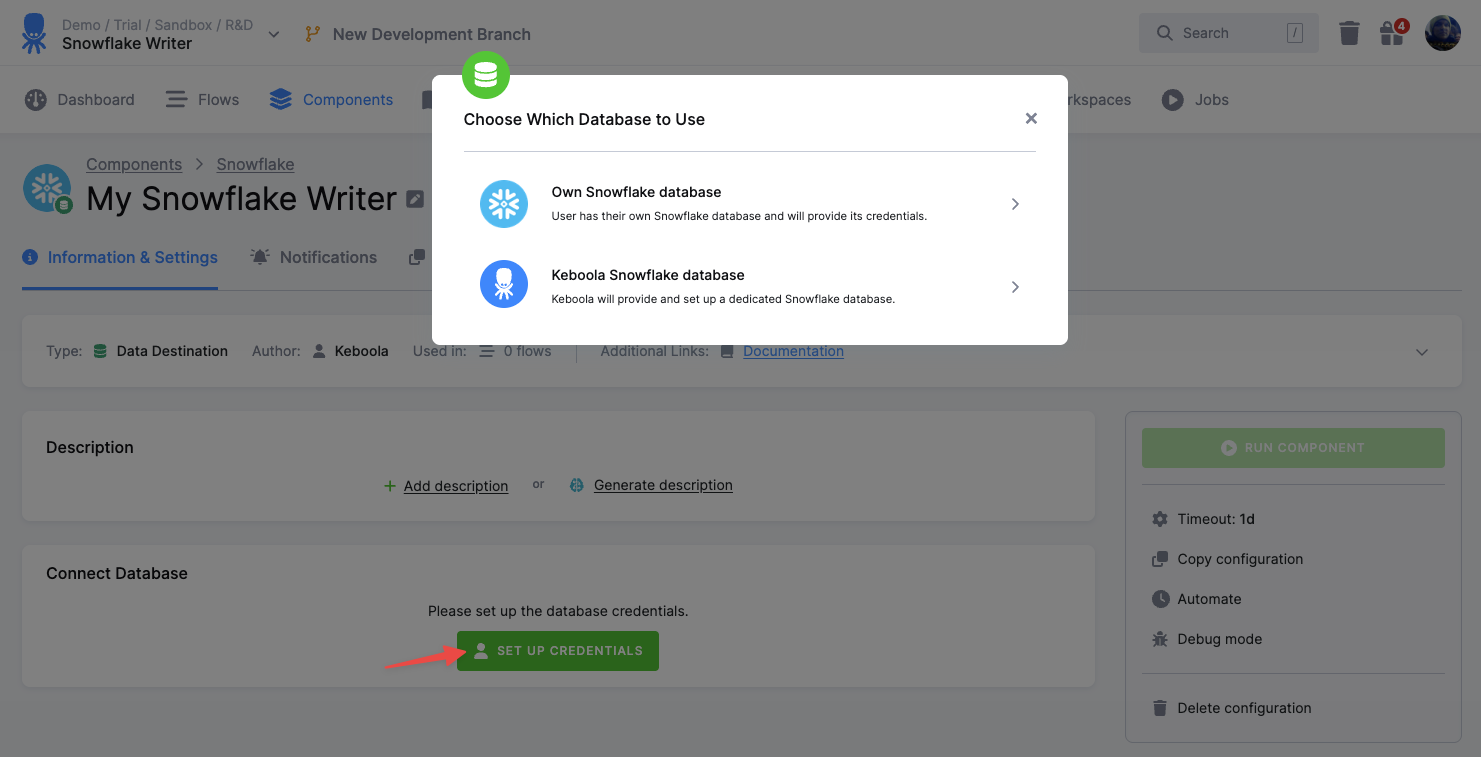The image size is (1481, 757).
Task: Click the New Development Branch label
Action: coord(432,34)
